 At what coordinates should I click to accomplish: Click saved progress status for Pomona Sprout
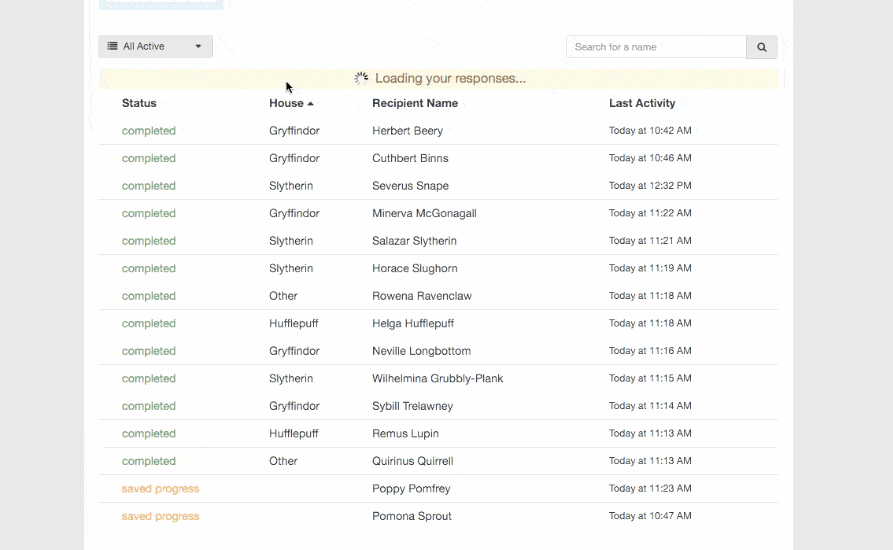click(x=161, y=516)
